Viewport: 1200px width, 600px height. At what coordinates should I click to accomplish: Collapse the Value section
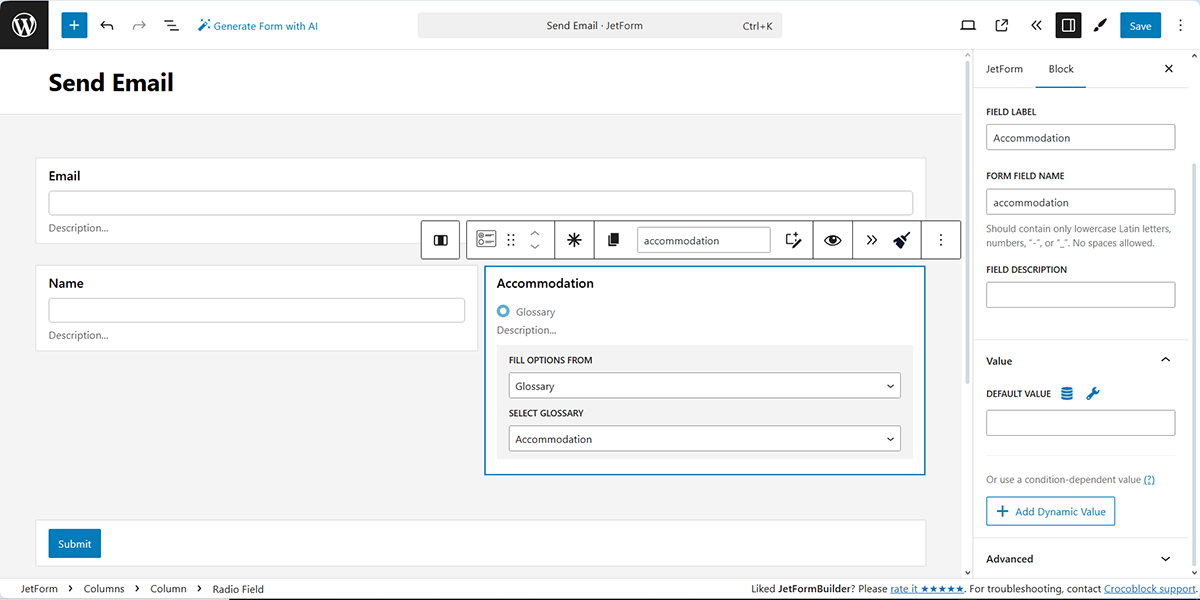coord(1080,361)
